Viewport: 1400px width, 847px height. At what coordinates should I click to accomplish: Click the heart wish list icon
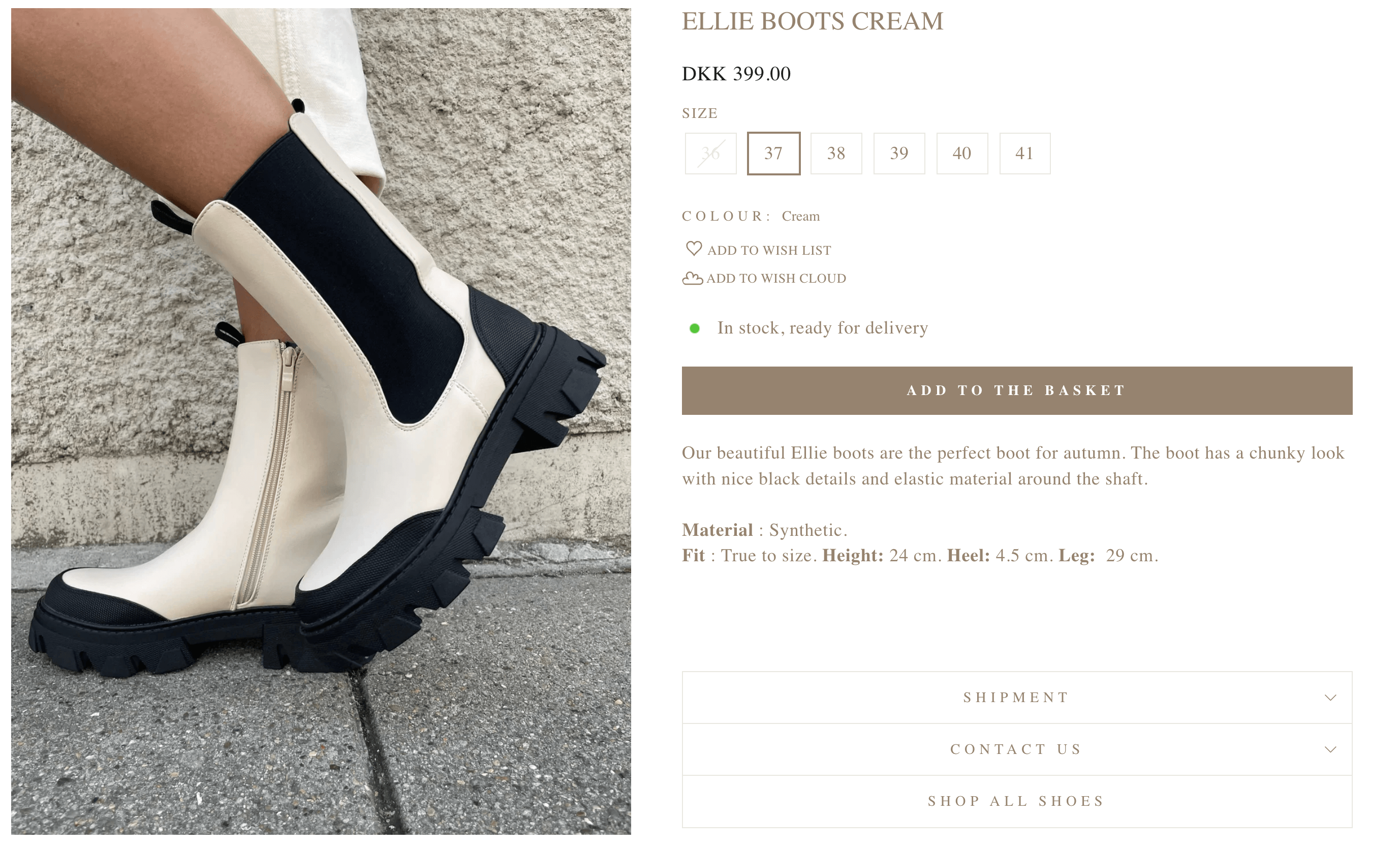point(694,249)
